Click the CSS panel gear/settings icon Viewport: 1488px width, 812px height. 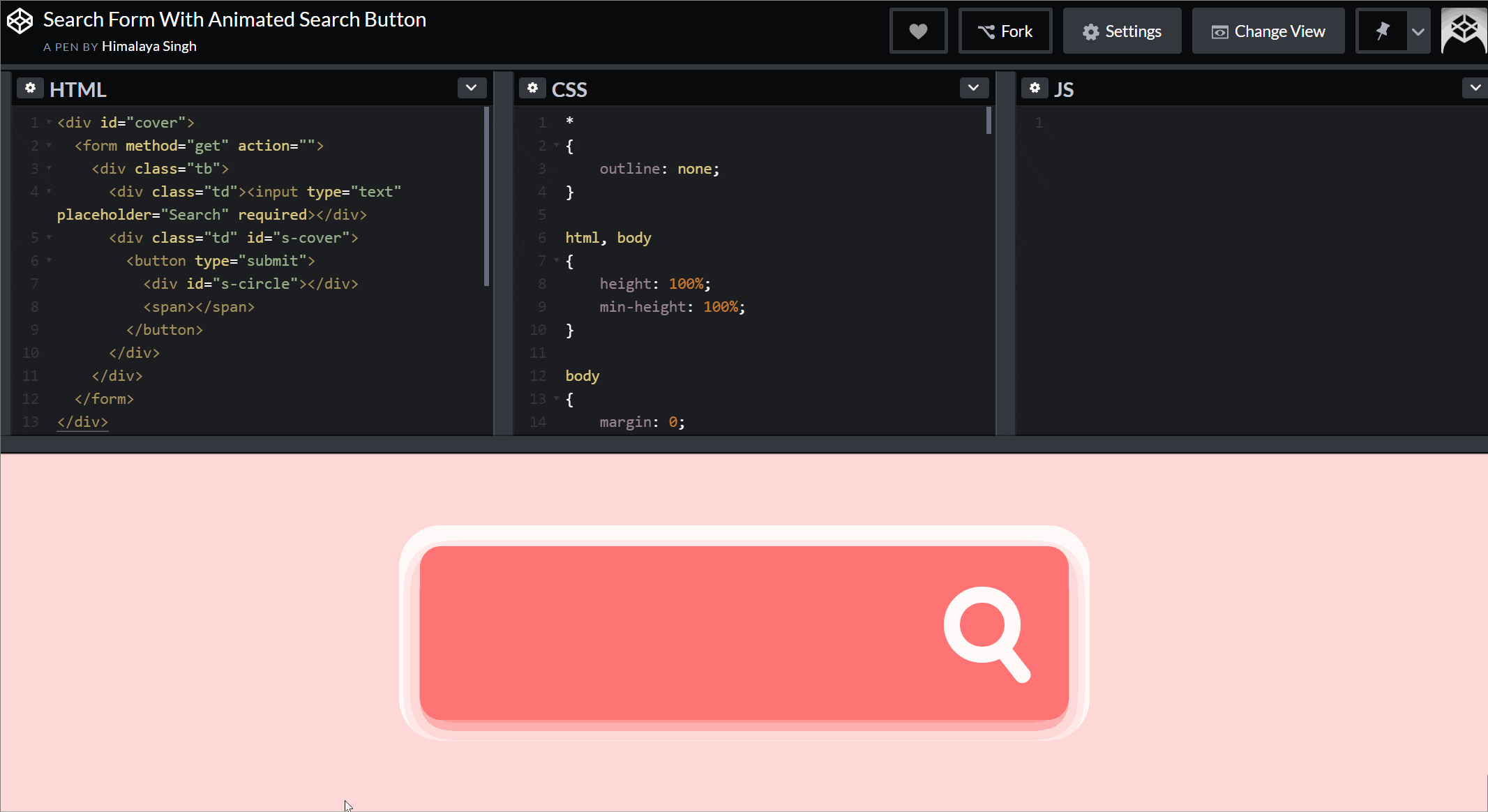point(532,88)
